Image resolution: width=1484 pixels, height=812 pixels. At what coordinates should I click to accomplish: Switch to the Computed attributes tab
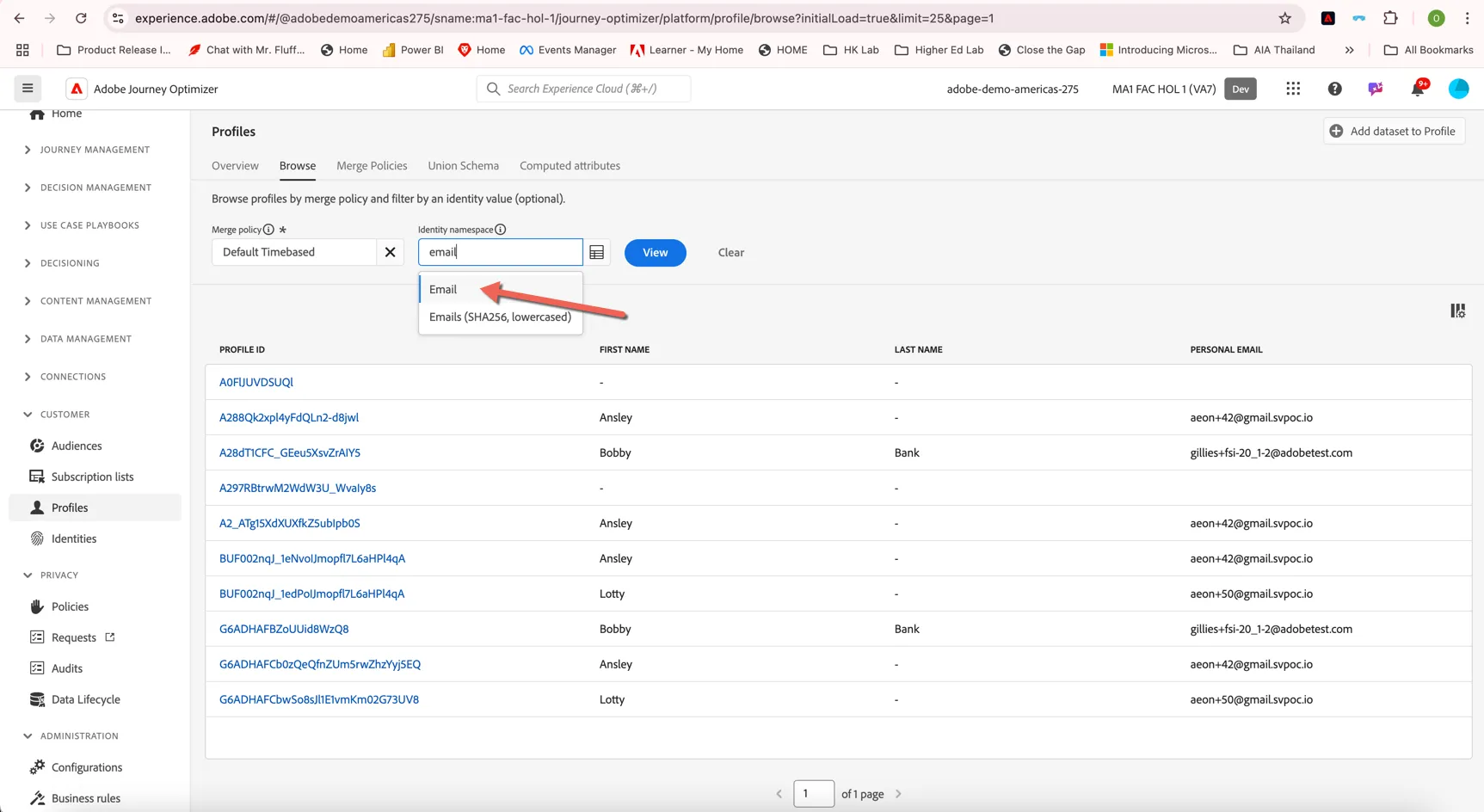point(570,166)
